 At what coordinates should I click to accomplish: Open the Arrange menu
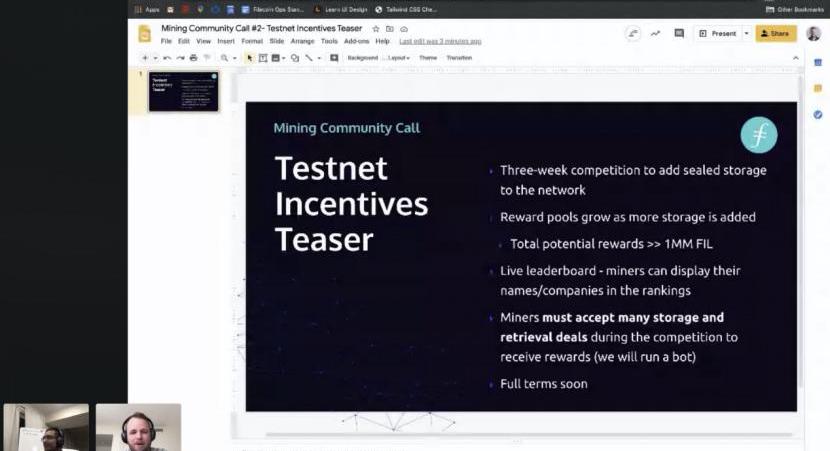tap(302, 41)
